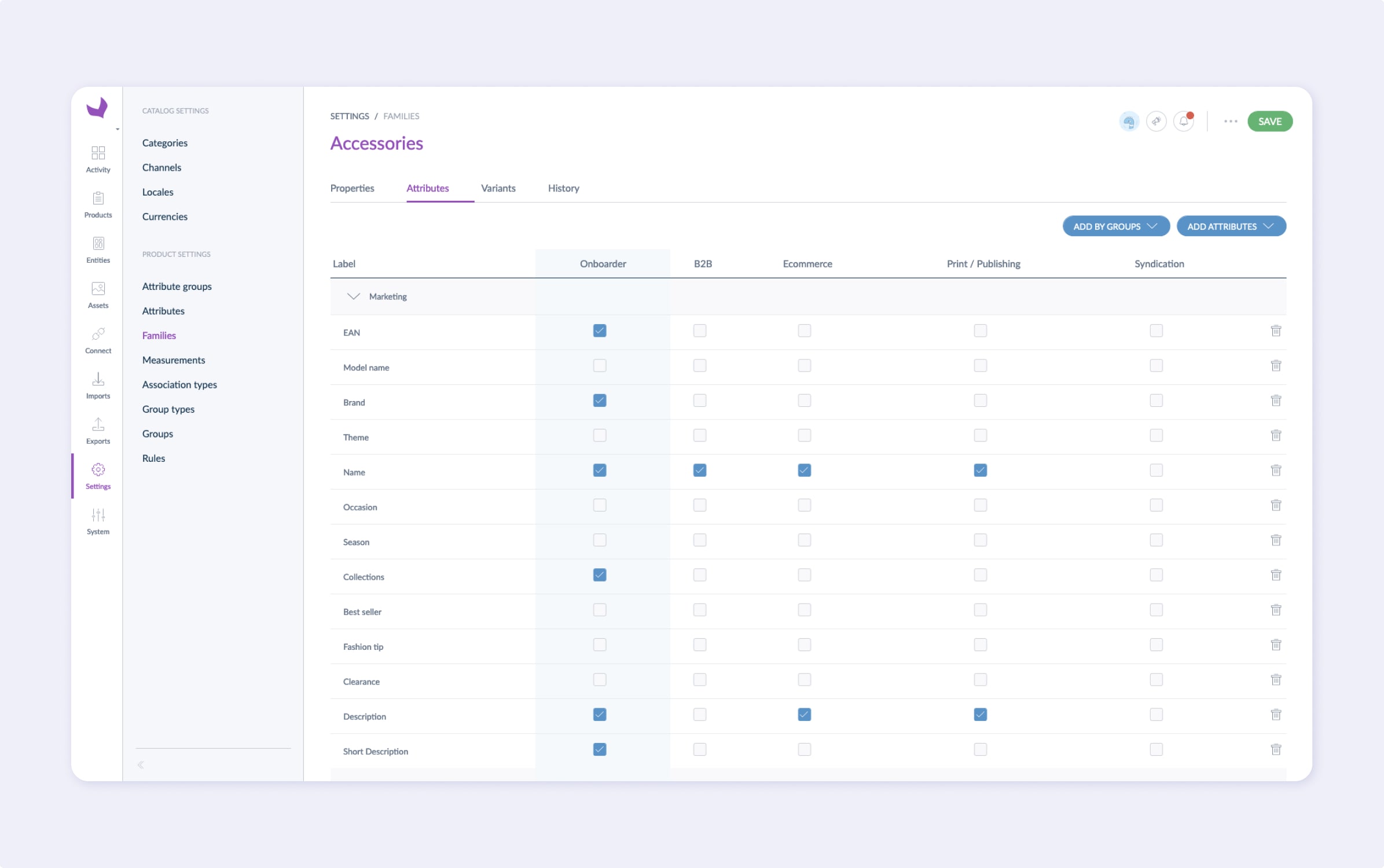This screenshot has height=868, width=1384.
Task: Click SAVE button
Action: tap(1268, 121)
